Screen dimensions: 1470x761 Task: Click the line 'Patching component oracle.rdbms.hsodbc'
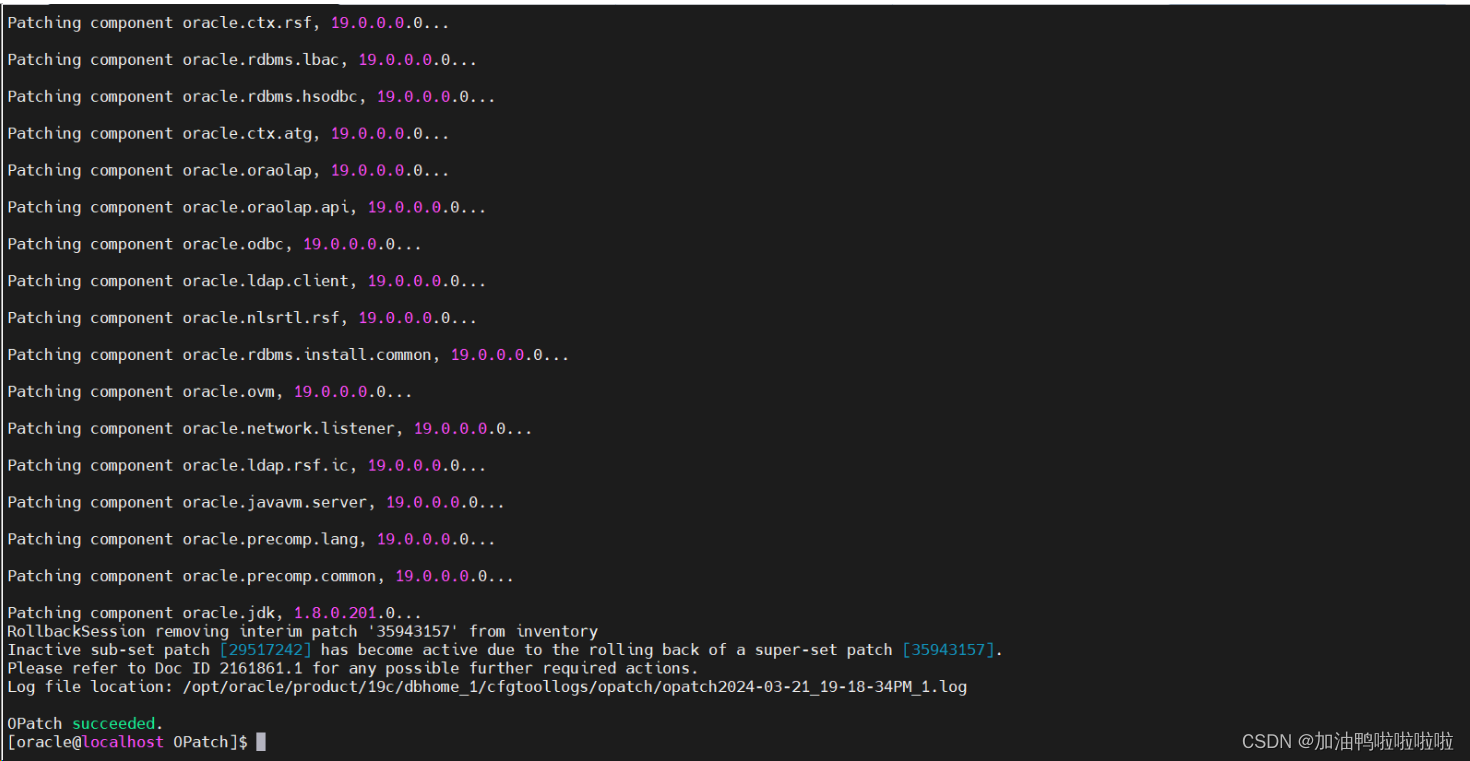coord(251,97)
